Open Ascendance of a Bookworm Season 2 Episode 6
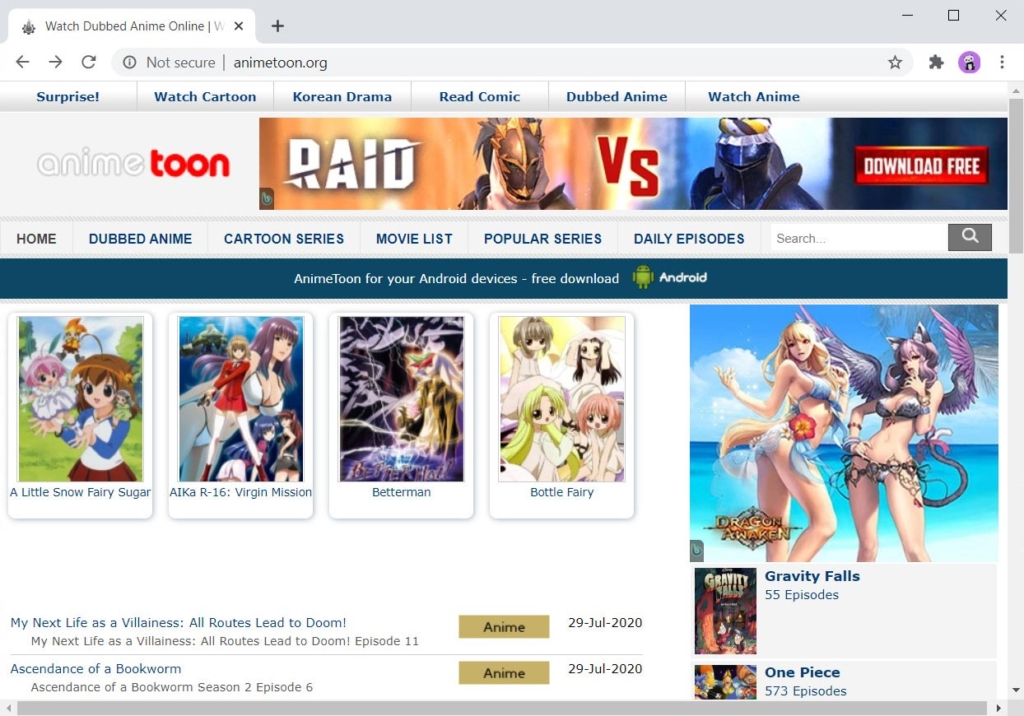 click(x=172, y=687)
